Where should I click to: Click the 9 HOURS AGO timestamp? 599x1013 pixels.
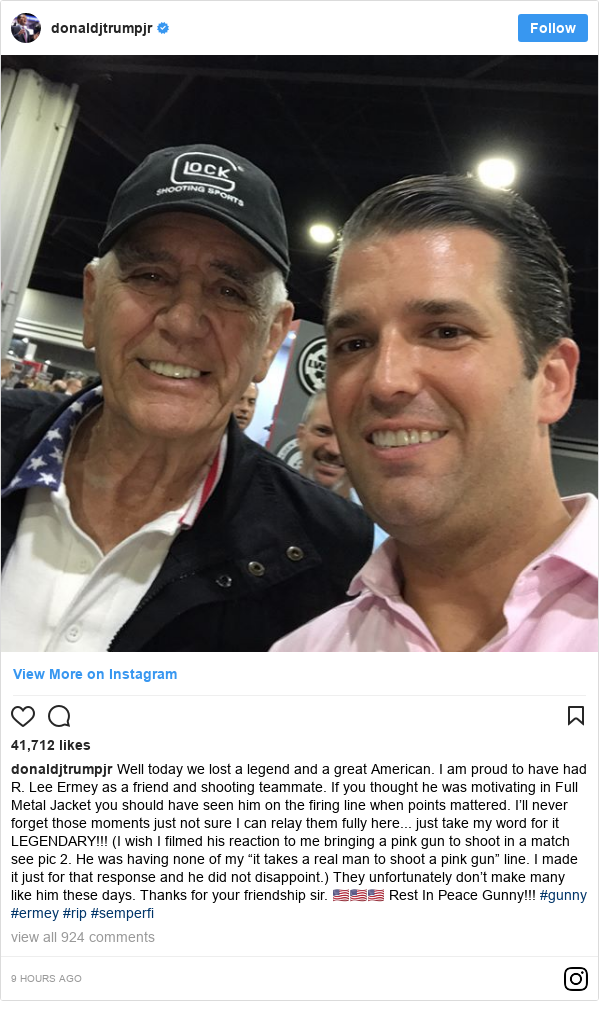point(47,978)
